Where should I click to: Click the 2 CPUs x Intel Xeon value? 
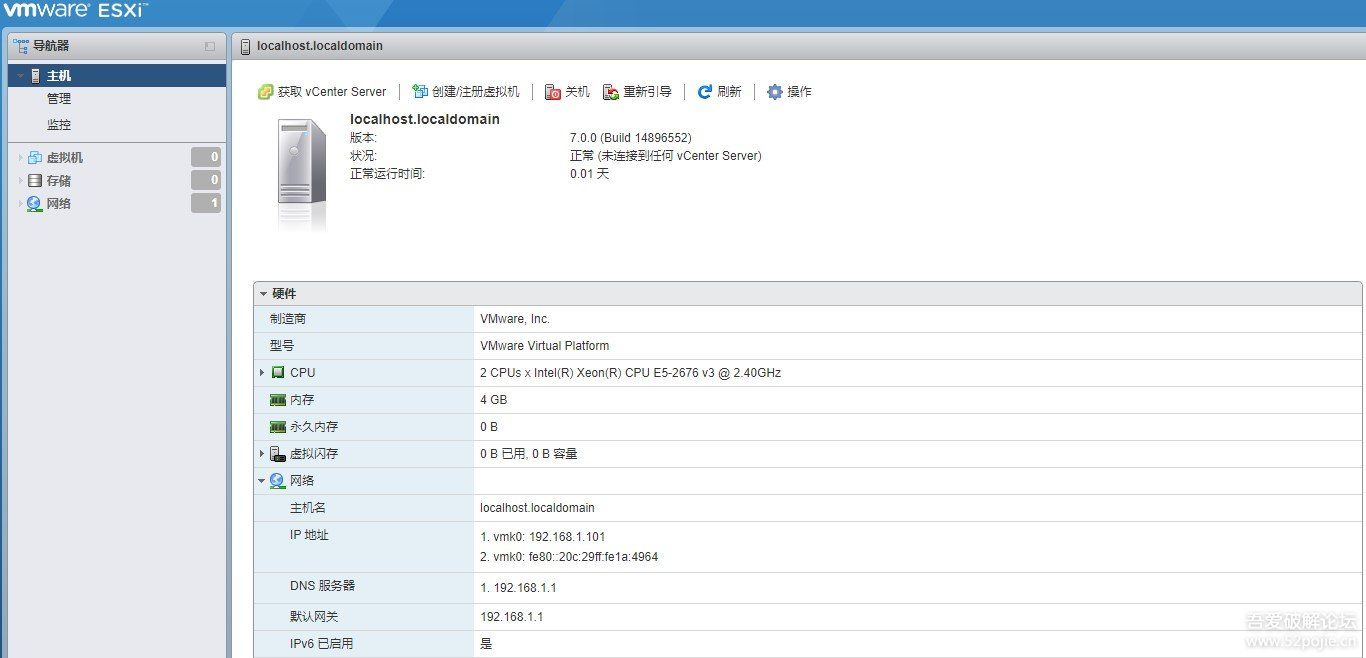631,373
